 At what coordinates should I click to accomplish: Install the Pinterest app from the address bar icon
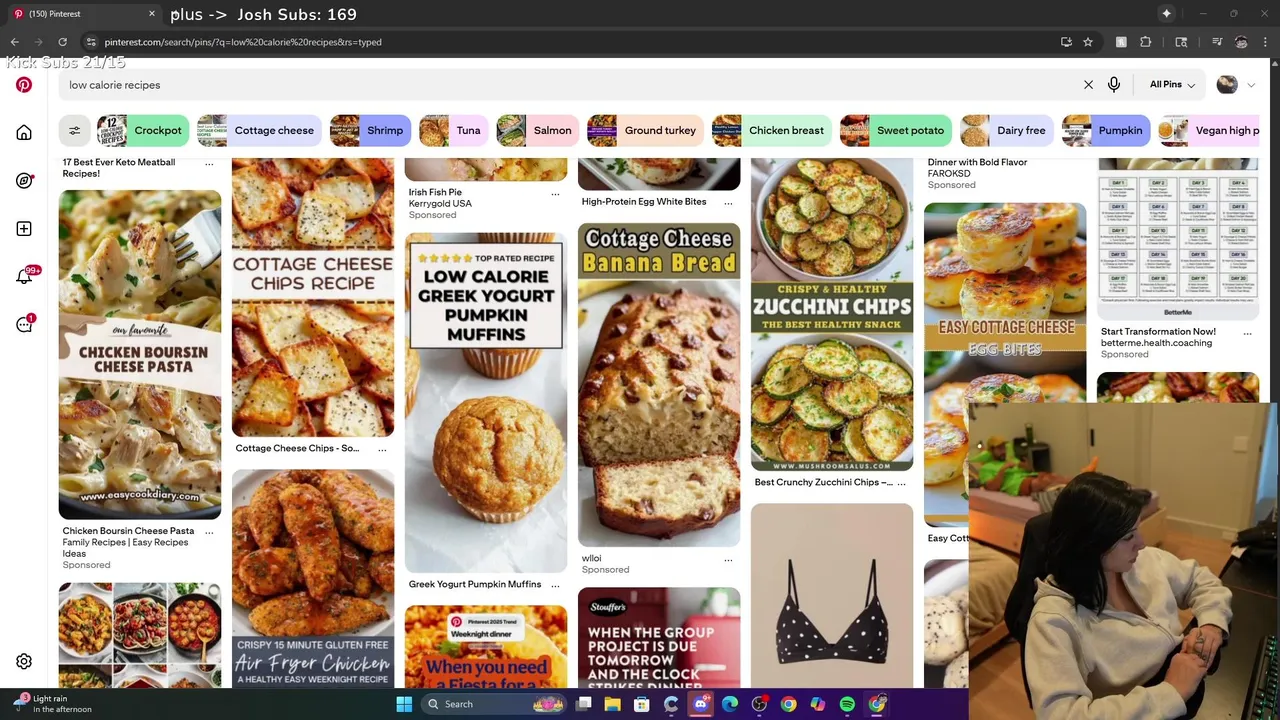tap(1066, 42)
